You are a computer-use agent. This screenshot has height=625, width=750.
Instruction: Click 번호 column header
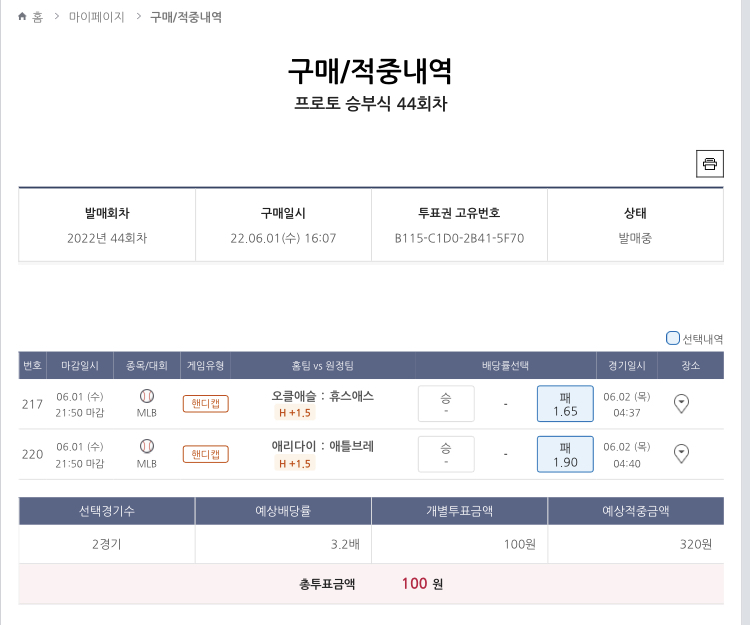coord(32,365)
